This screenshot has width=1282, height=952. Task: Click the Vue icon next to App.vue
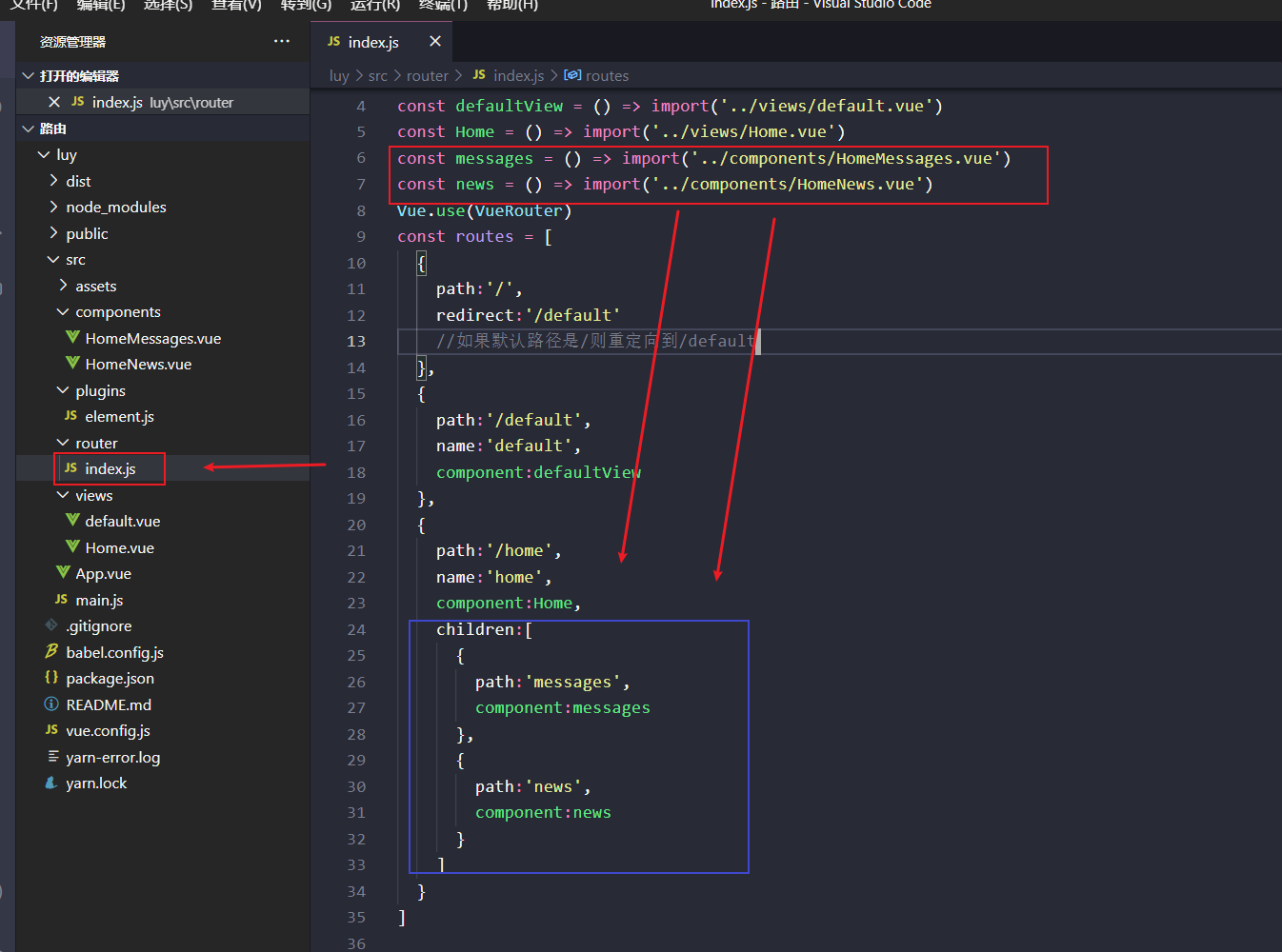pyautogui.click(x=63, y=573)
